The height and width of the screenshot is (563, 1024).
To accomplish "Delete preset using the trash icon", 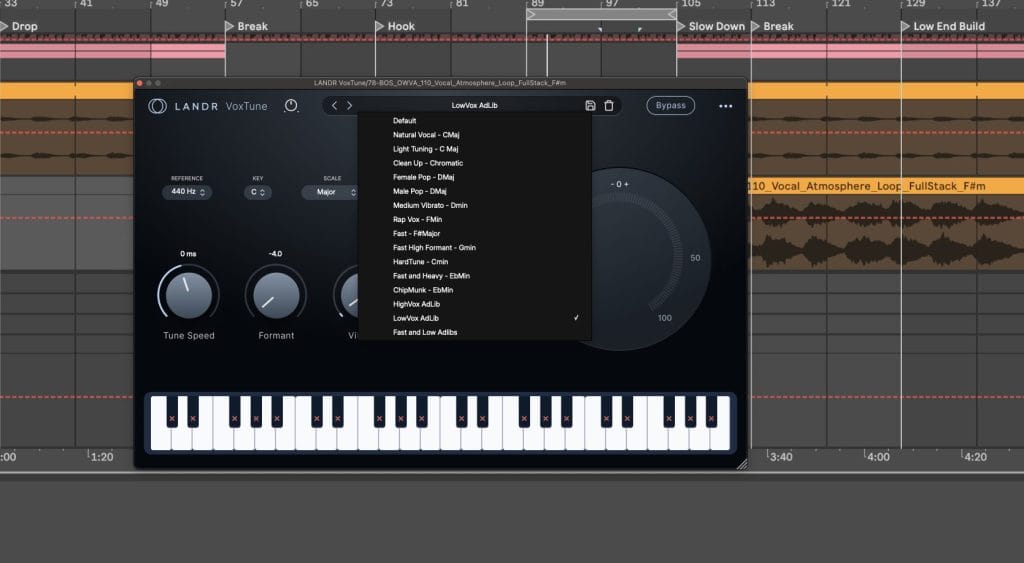I will (x=608, y=105).
